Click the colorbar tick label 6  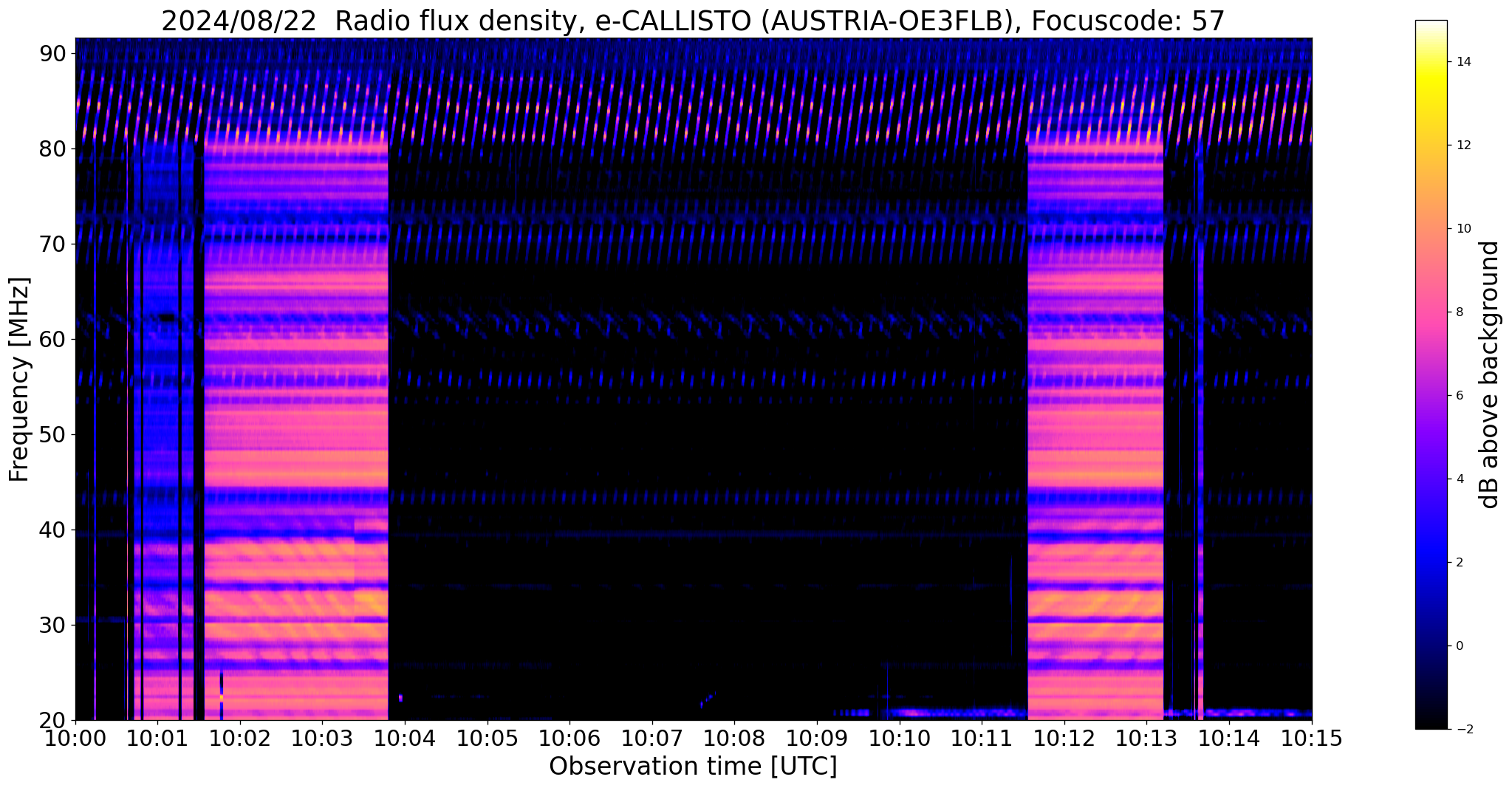tap(1459, 396)
